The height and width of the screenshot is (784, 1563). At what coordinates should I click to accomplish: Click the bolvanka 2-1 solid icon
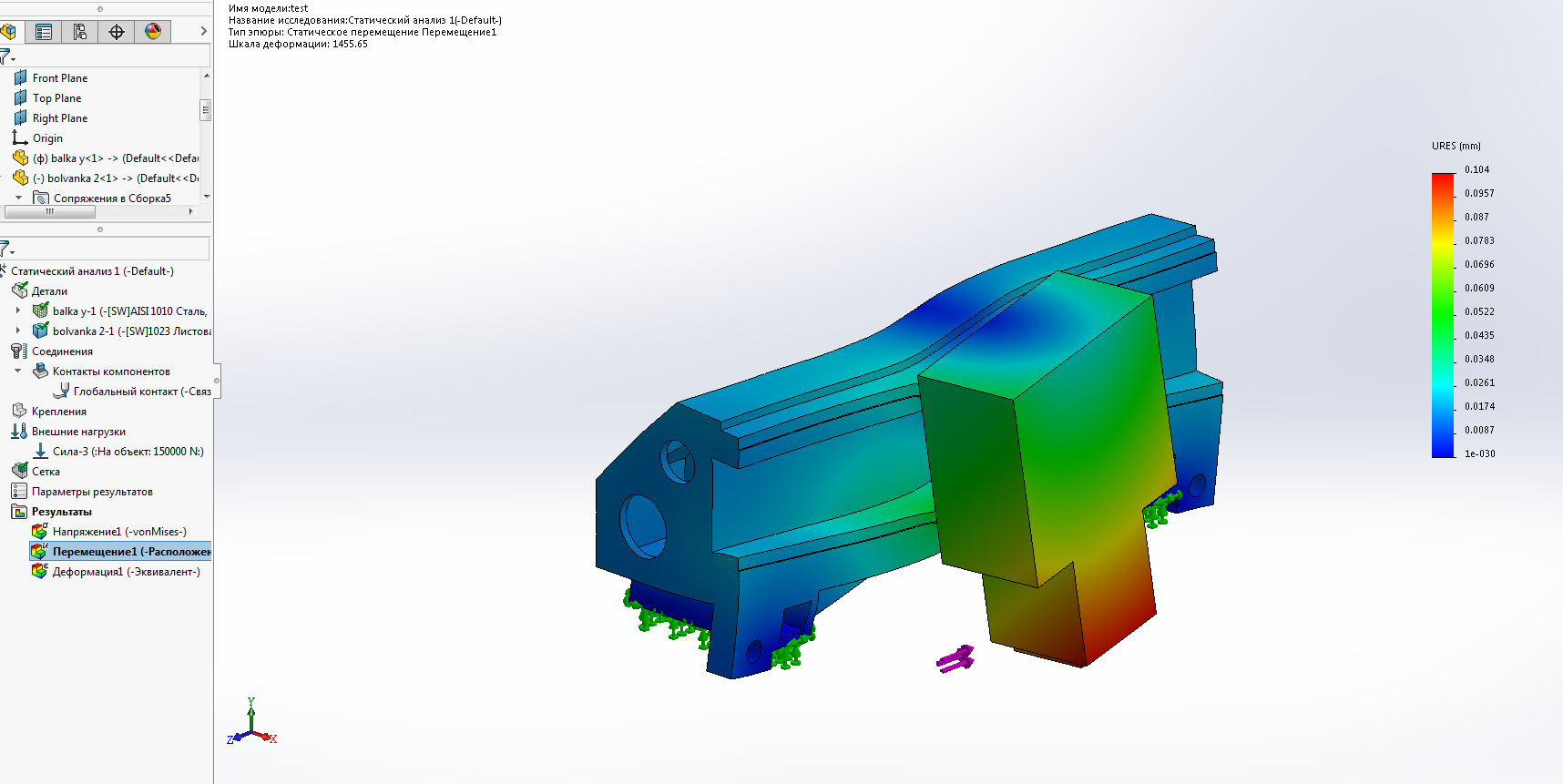pyautogui.click(x=40, y=331)
